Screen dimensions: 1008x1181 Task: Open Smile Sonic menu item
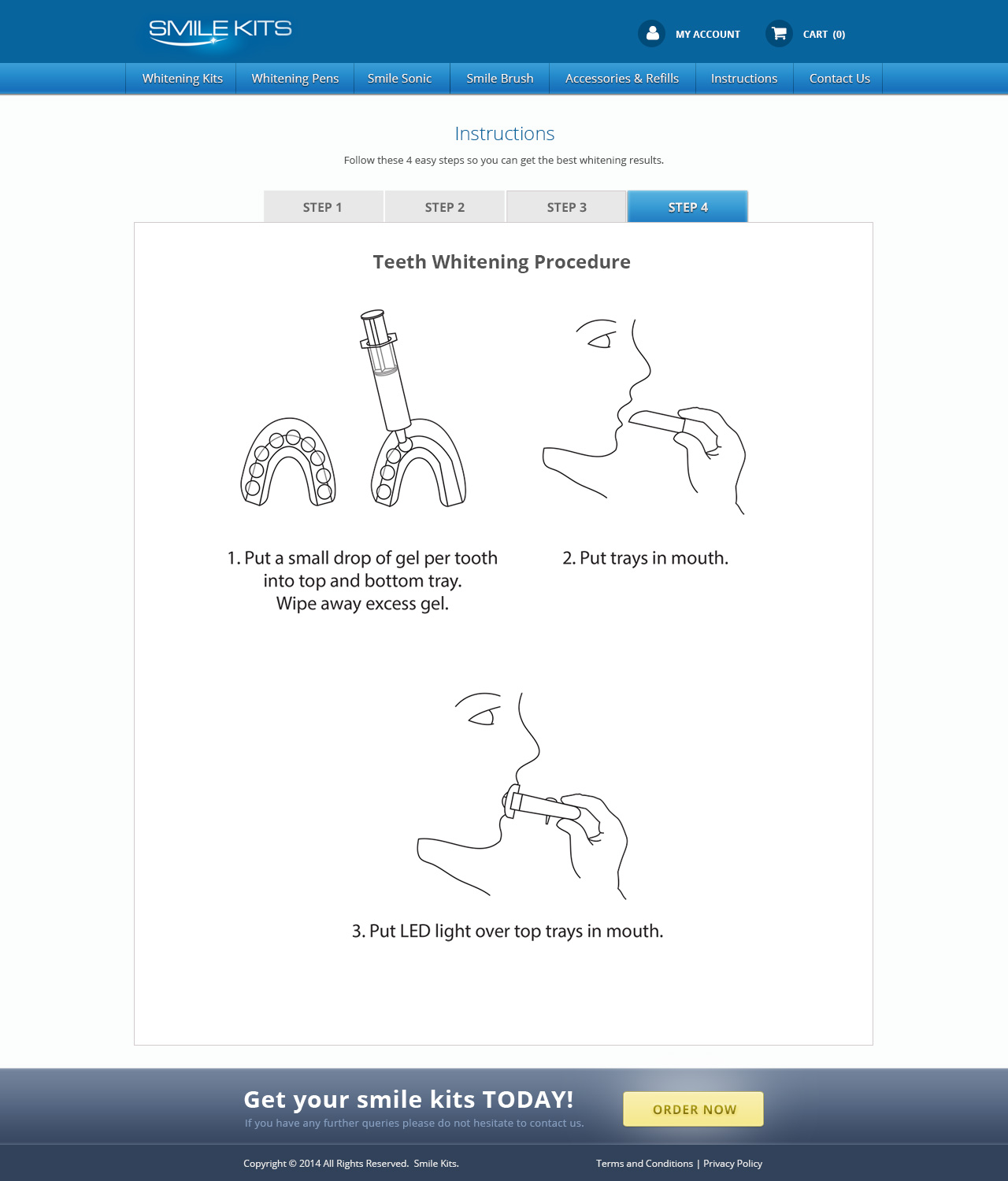(400, 79)
